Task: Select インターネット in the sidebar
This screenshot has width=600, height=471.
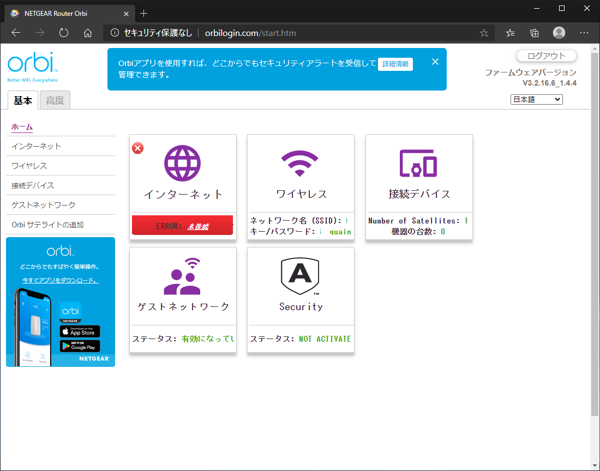Action: point(36,146)
